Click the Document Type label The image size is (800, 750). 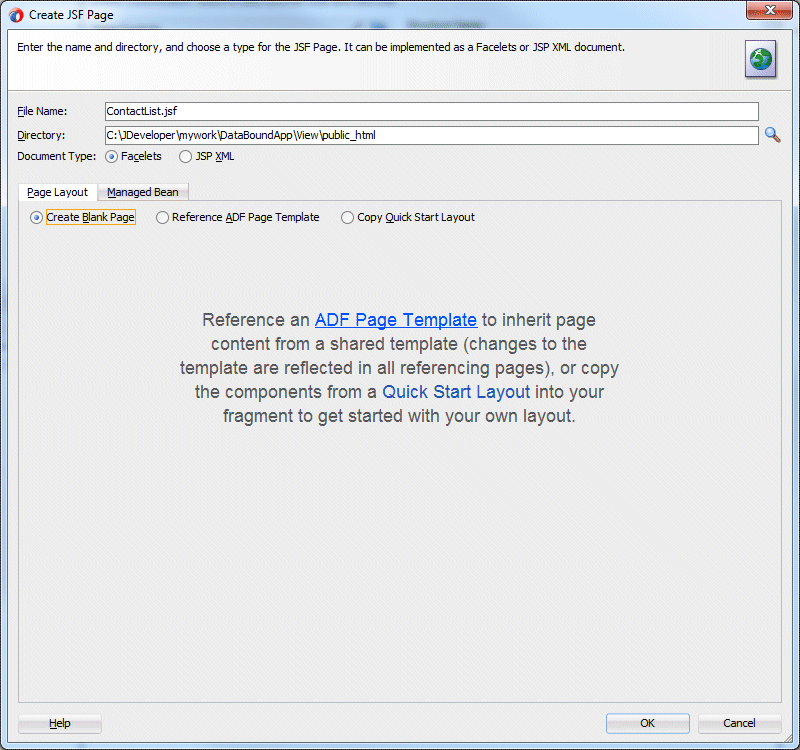pyautogui.click(x=57, y=157)
